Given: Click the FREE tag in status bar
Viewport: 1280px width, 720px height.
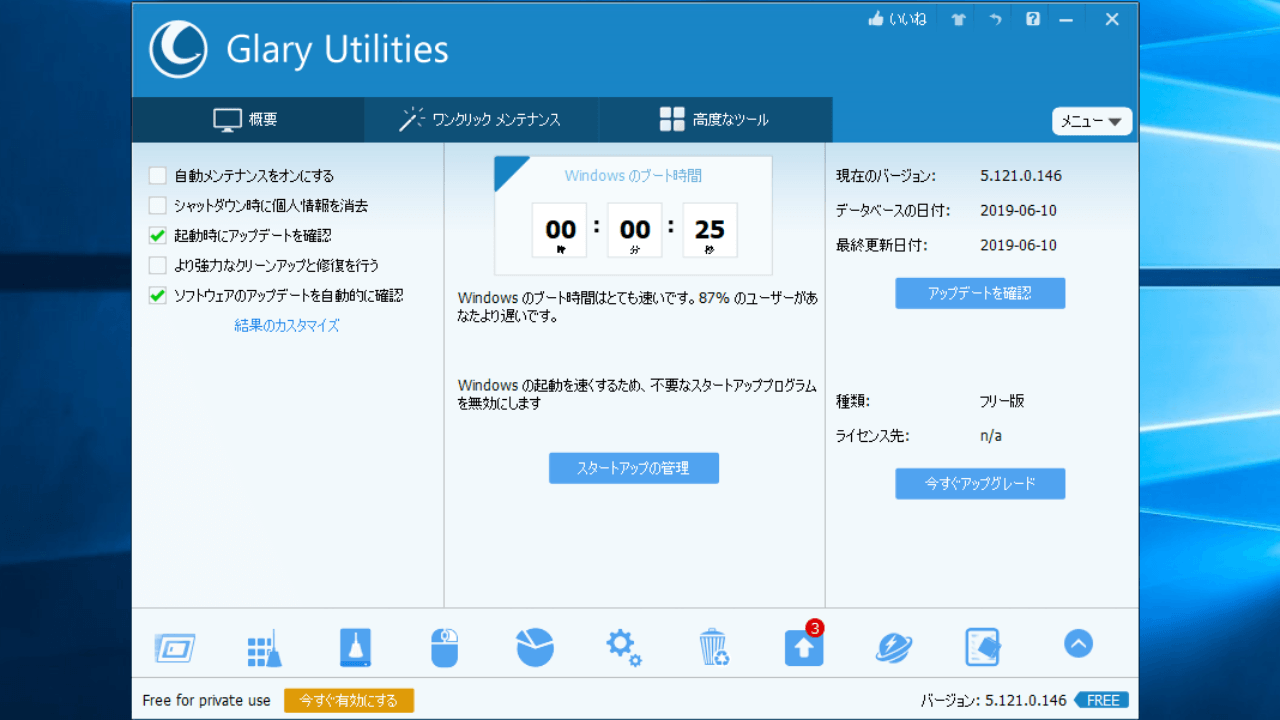Looking at the screenshot, I should point(1102,700).
